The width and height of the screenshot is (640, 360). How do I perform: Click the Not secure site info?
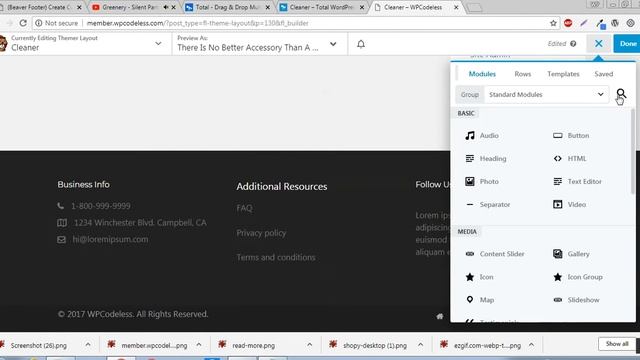(56, 23)
